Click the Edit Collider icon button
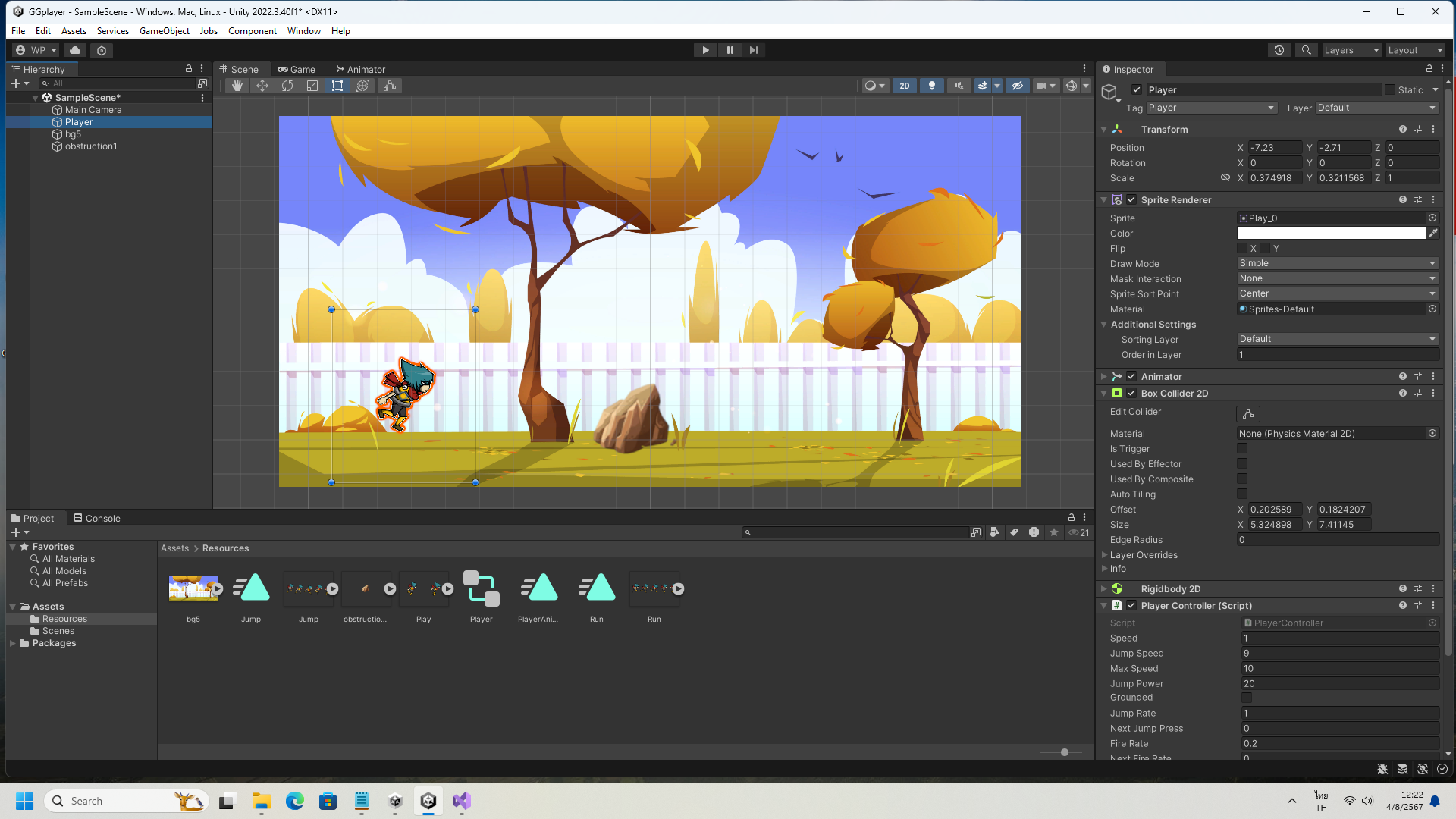The height and width of the screenshot is (819, 1456). point(1247,413)
